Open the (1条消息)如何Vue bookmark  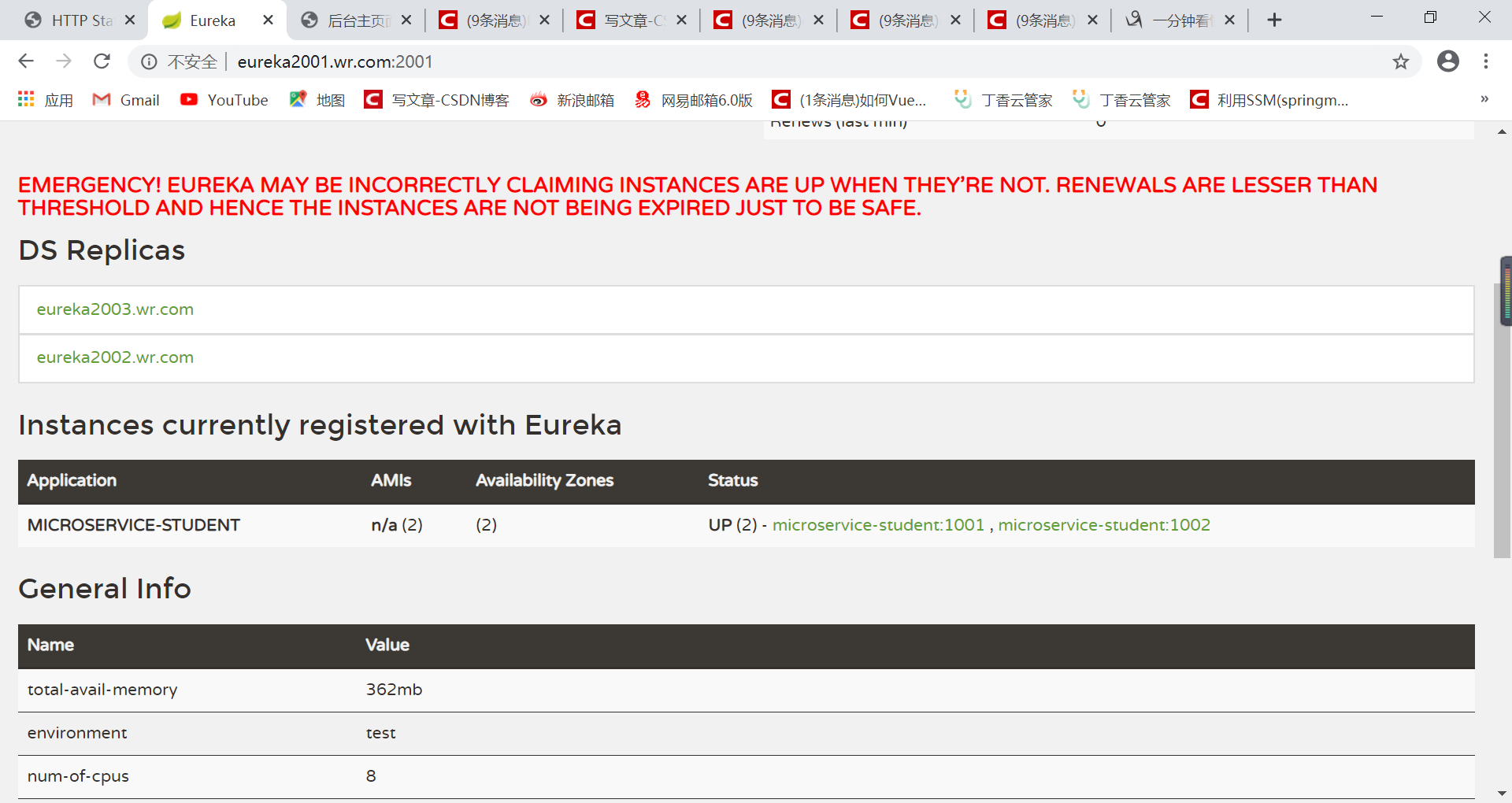[x=850, y=100]
